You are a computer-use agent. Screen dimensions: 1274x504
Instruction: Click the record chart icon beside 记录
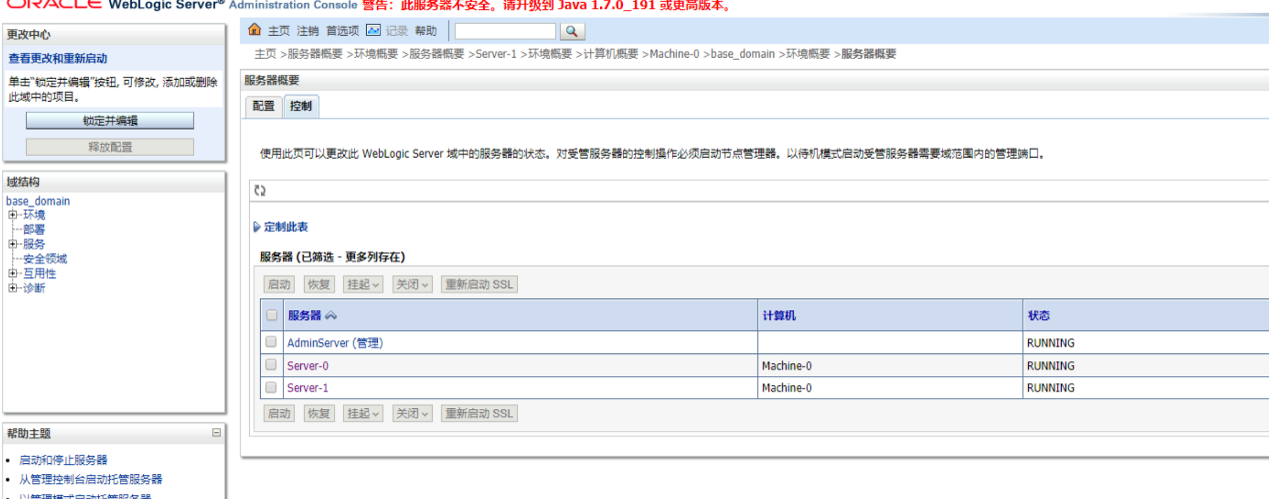[374, 31]
